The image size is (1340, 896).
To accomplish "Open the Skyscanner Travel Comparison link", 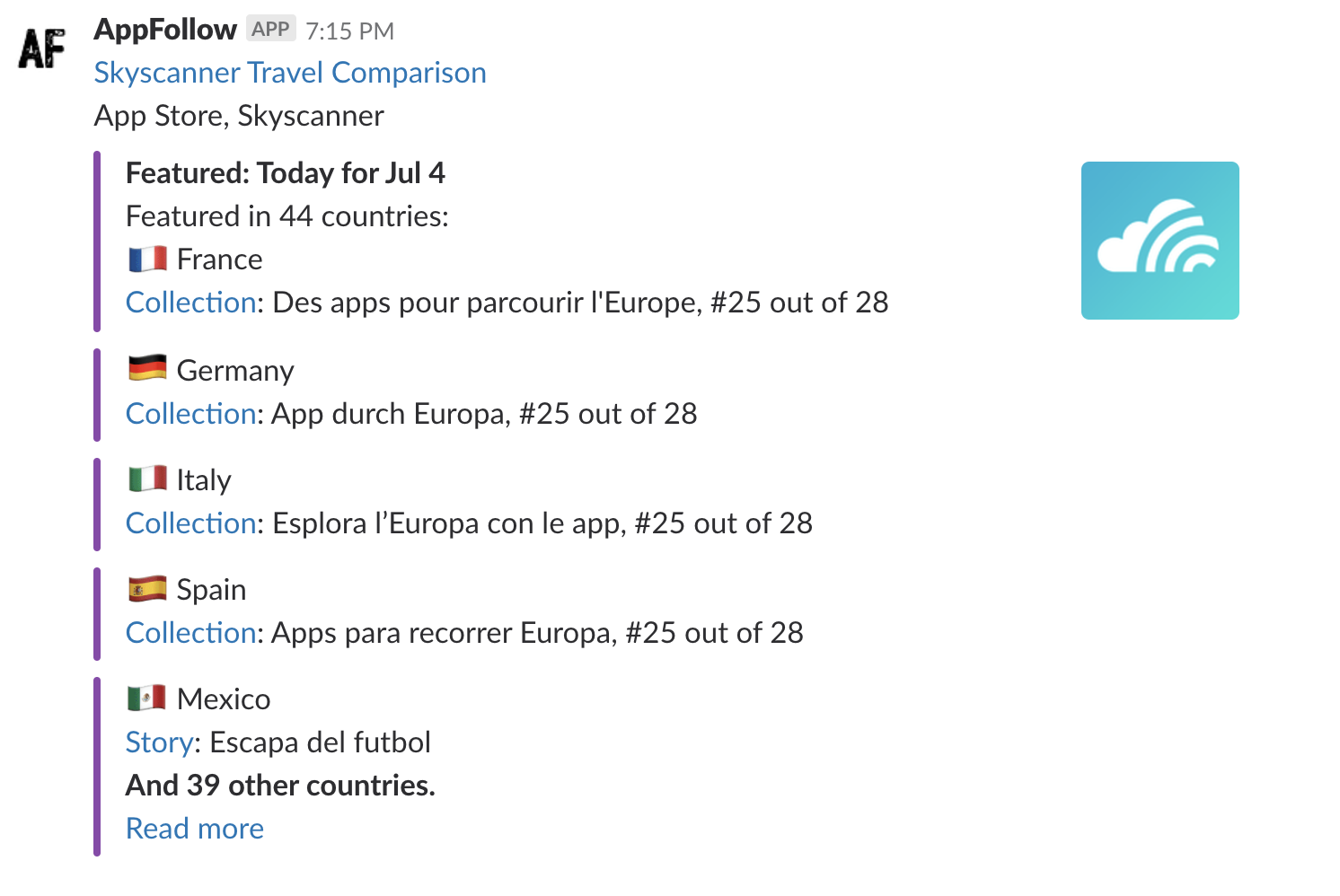I will point(290,73).
